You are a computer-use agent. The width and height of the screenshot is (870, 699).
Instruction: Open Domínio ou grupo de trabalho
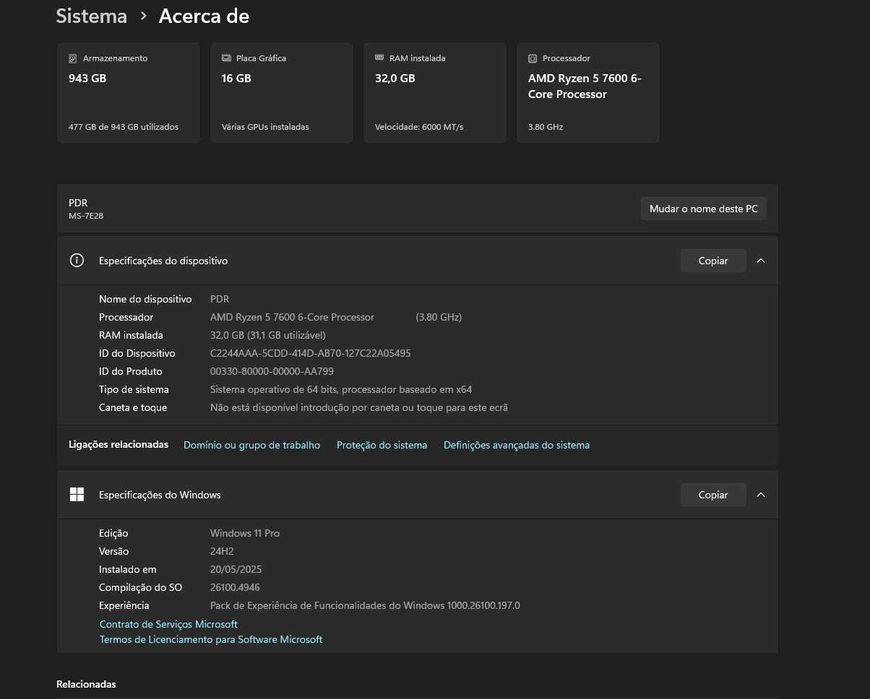point(251,445)
